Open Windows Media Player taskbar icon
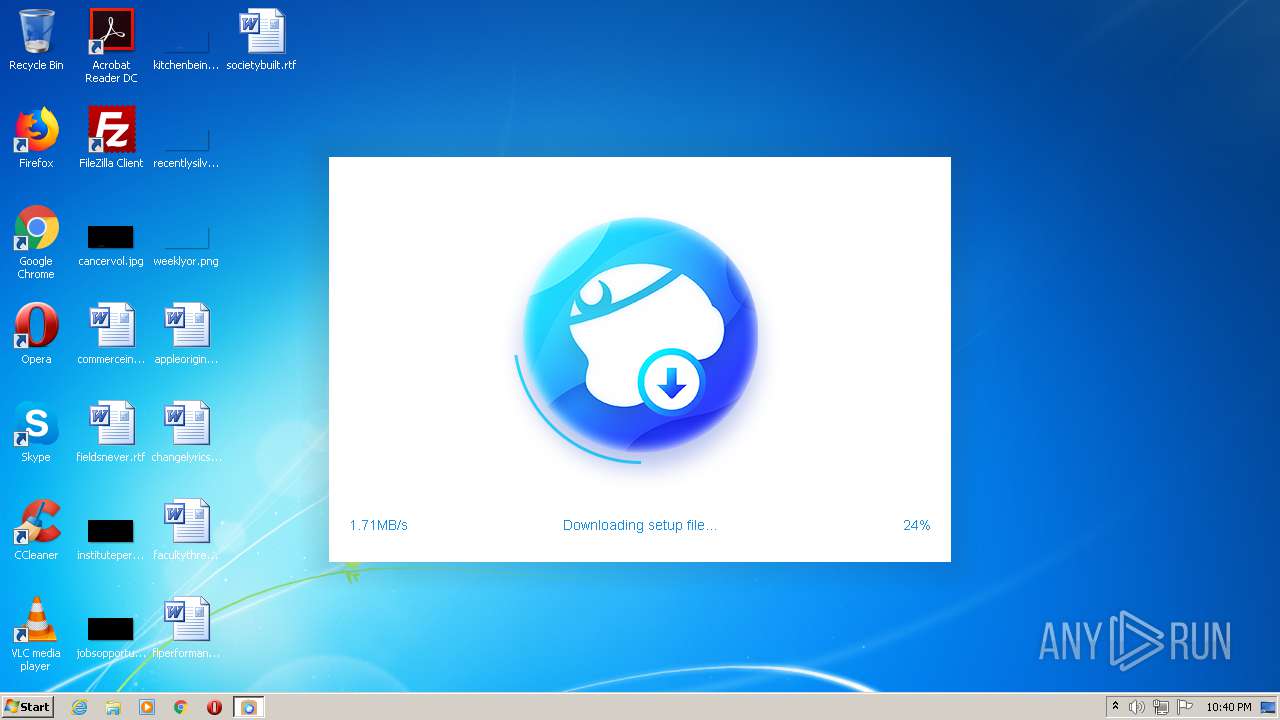This screenshot has width=1280, height=720. point(147,707)
